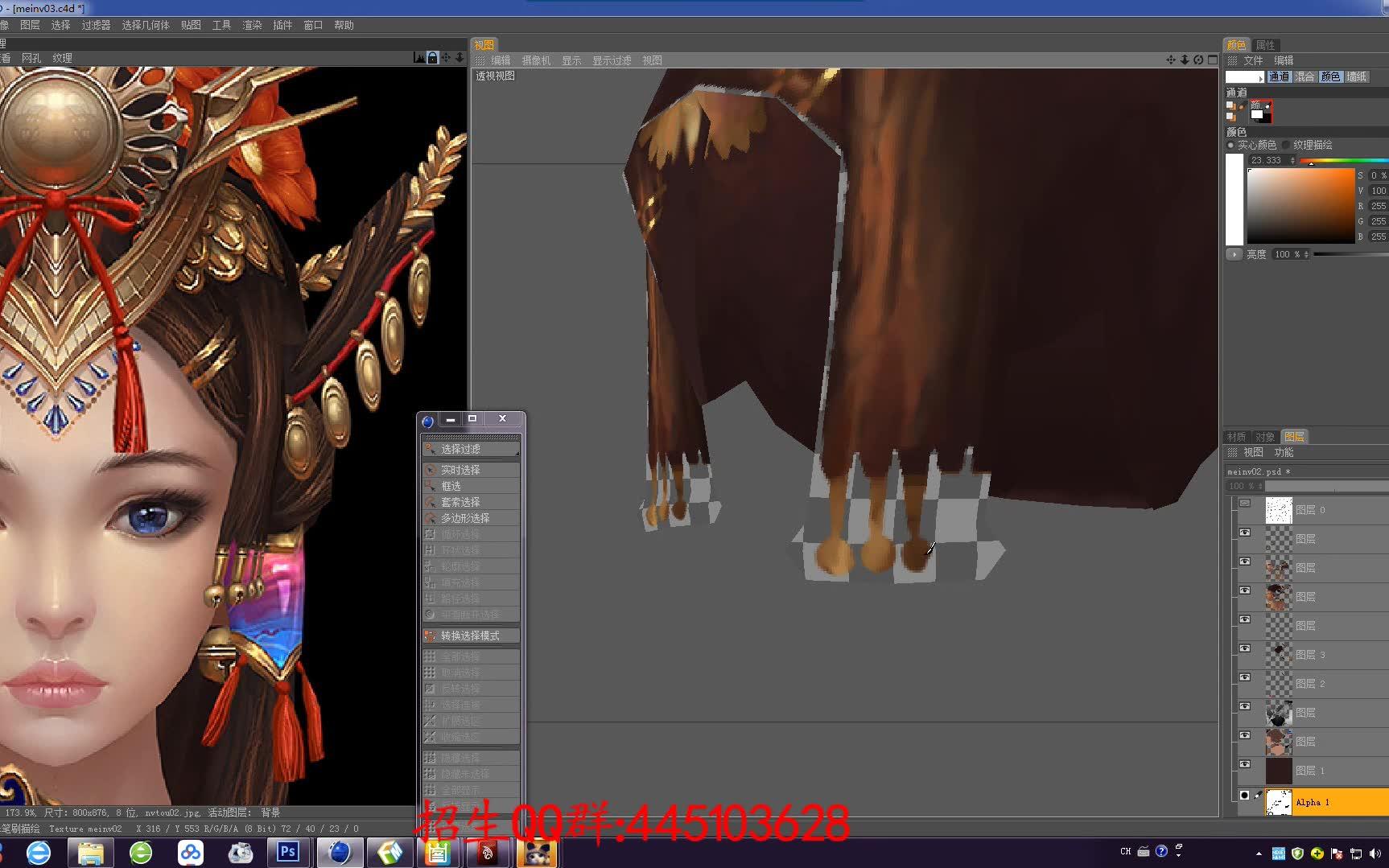Click the brightness 100 % stepper arrows
1389x868 pixels.
(x=1306, y=254)
